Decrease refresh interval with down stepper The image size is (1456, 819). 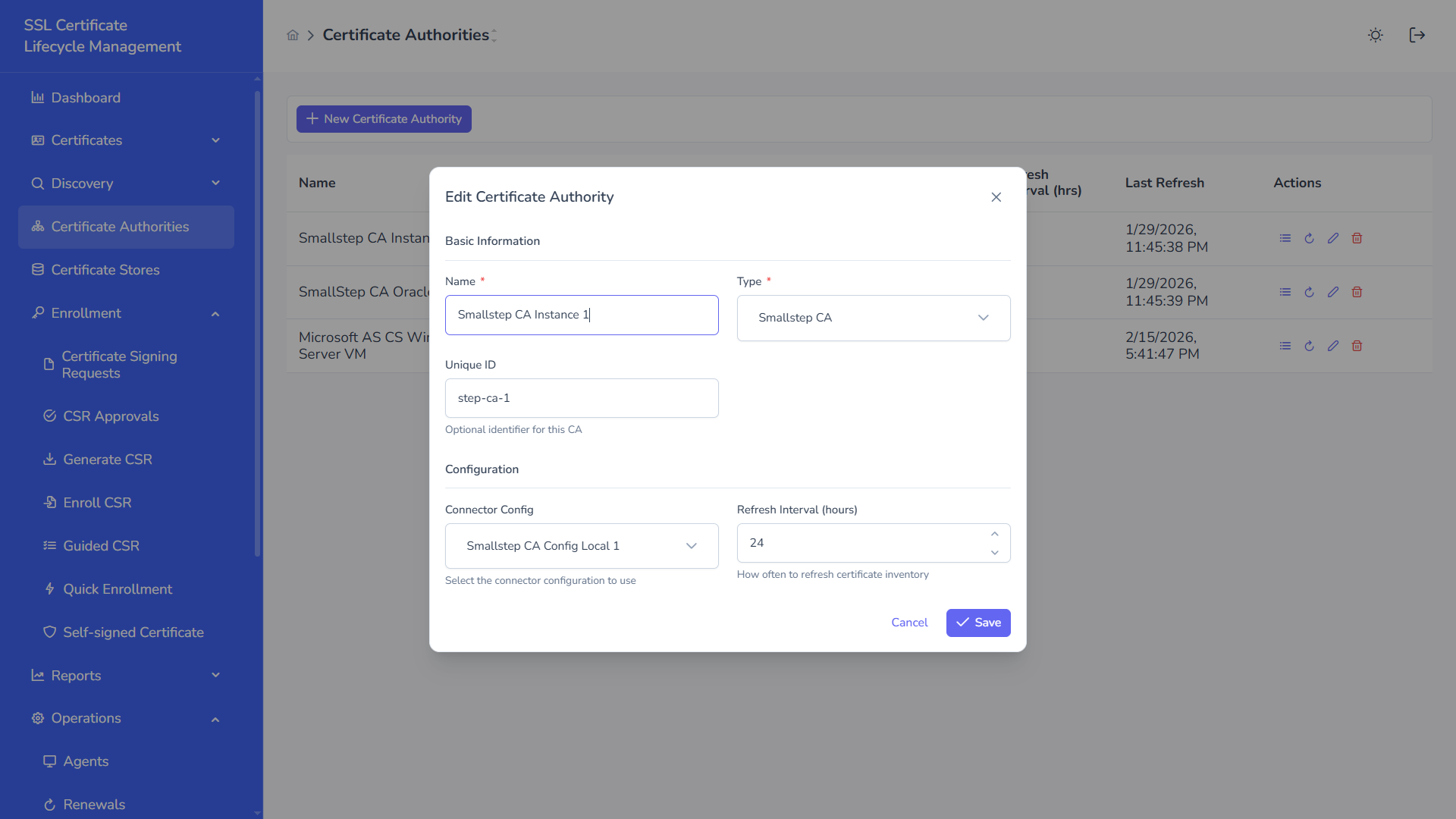[994, 553]
